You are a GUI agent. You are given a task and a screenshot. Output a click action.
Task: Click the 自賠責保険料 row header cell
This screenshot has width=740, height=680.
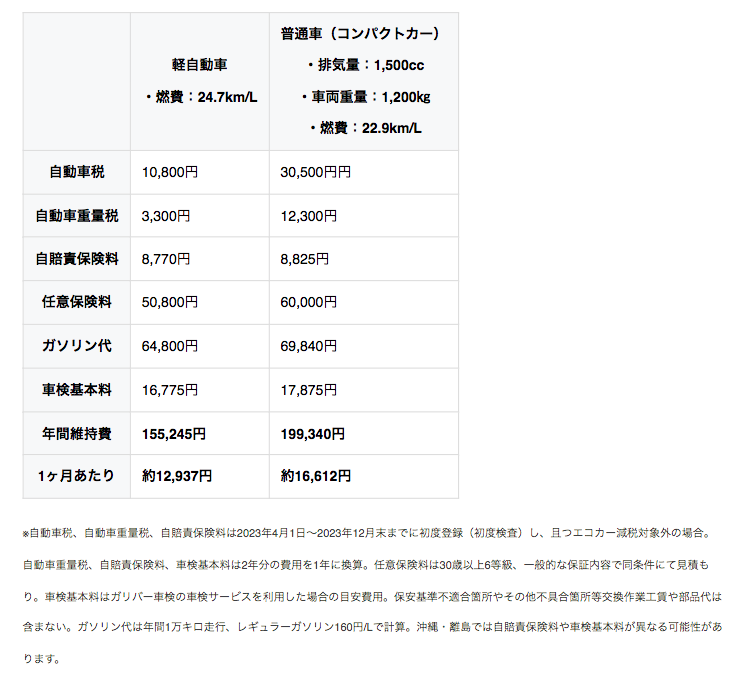(77, 259)
